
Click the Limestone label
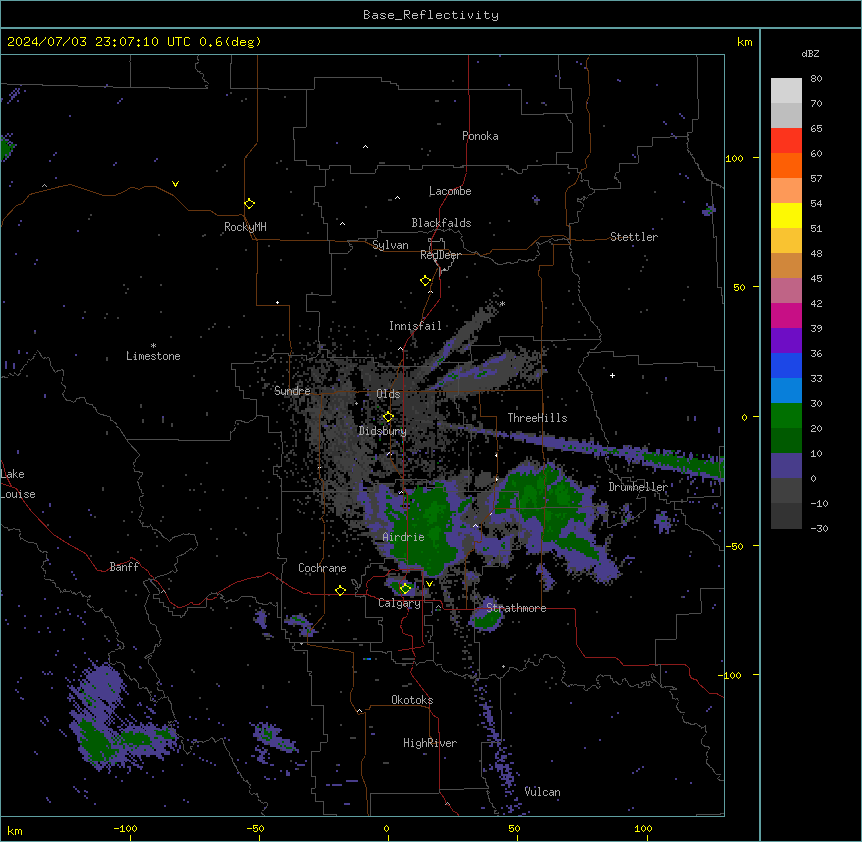(x=153, y=356)
